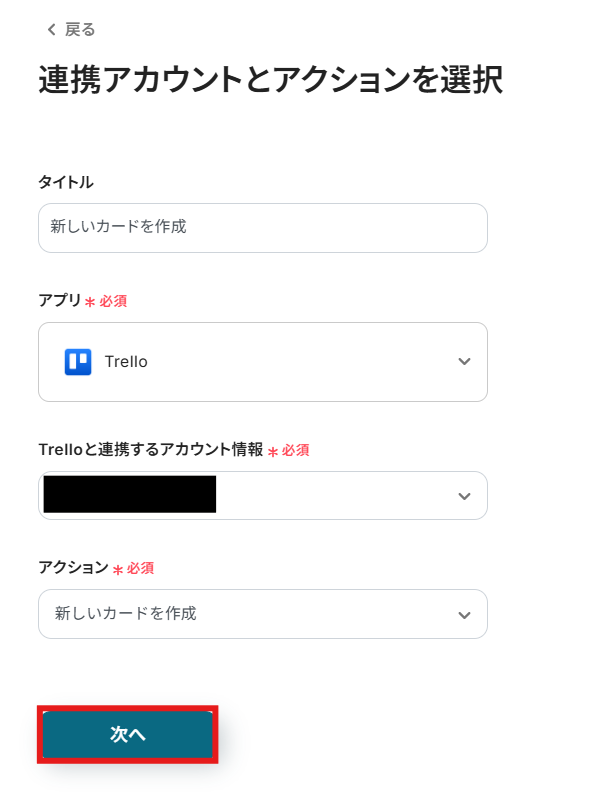This screenshot has width=600, height=793.
Task: Click the 必須 marker beside アカウント情報
Action: [295, 451]
